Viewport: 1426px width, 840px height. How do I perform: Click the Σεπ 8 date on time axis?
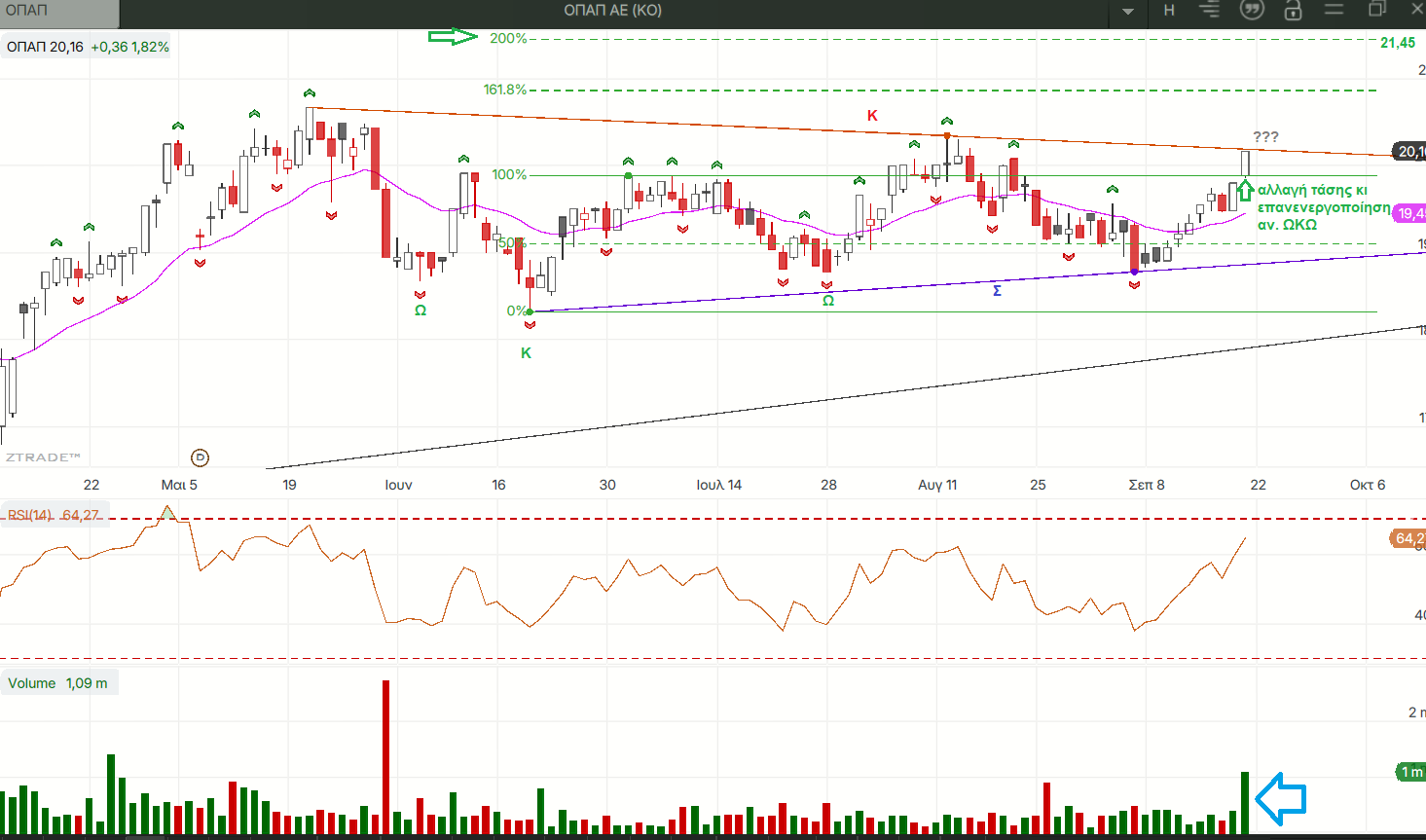1146,485
